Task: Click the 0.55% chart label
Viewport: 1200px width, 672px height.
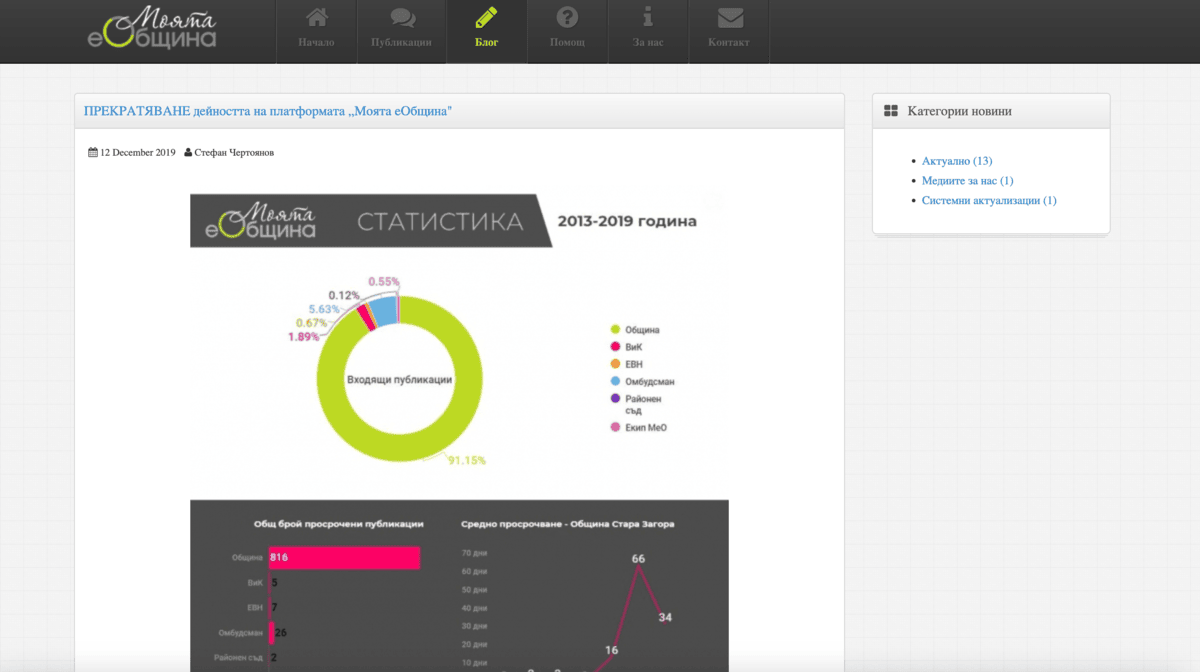Action: (x=384, y=282)
